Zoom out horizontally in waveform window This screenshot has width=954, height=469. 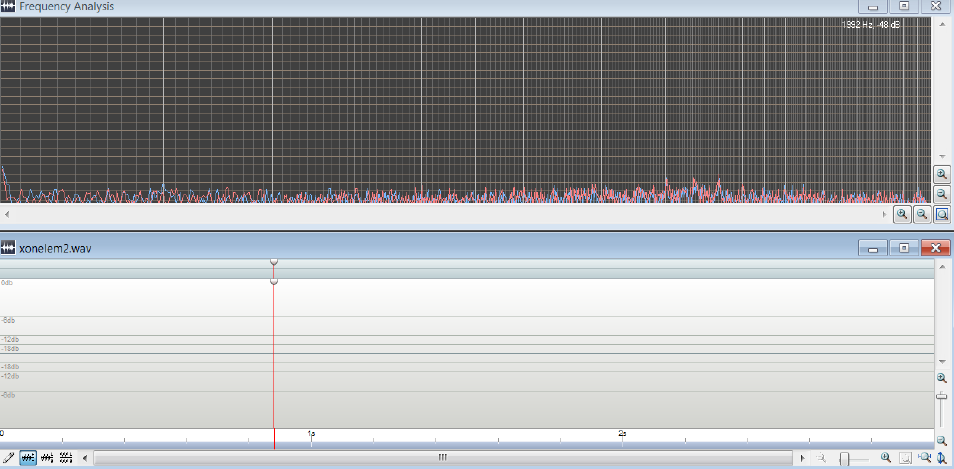[x=821, y=458]
